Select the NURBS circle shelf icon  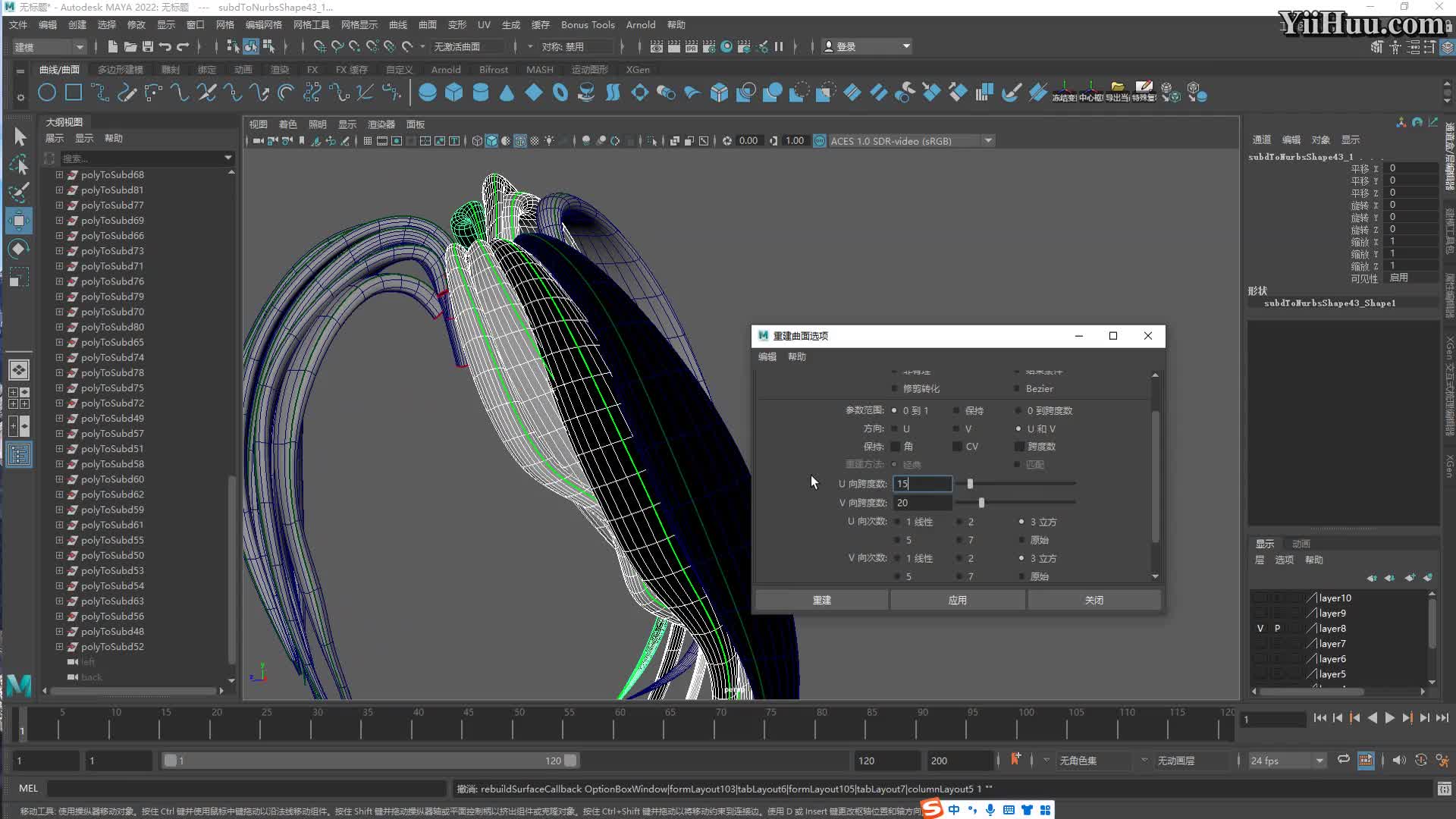(47, 93)
